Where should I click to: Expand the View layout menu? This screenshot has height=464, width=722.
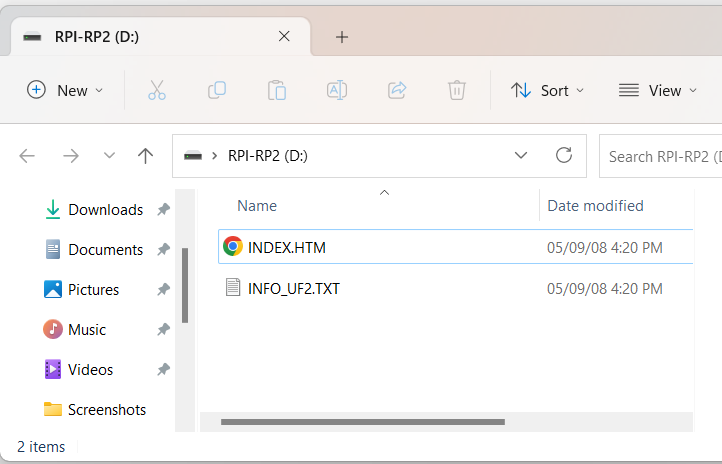[x=657, y=90]
